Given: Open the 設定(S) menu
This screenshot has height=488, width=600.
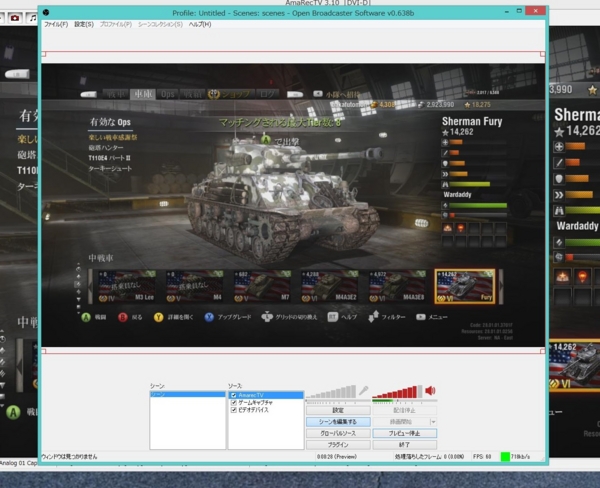Looking at the screenshot, I should [84, 24].
